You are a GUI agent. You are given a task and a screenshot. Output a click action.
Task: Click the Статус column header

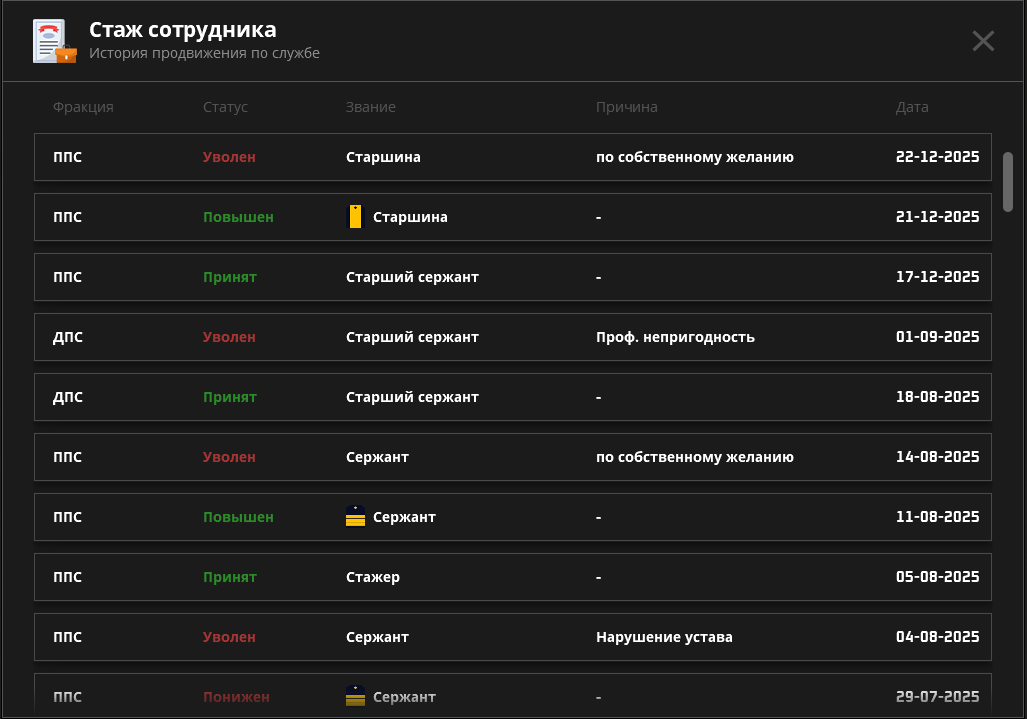(x=225, y=107)
